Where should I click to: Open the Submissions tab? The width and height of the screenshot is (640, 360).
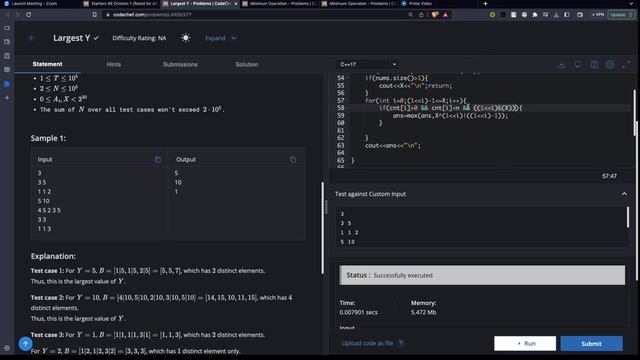point(180,64)
